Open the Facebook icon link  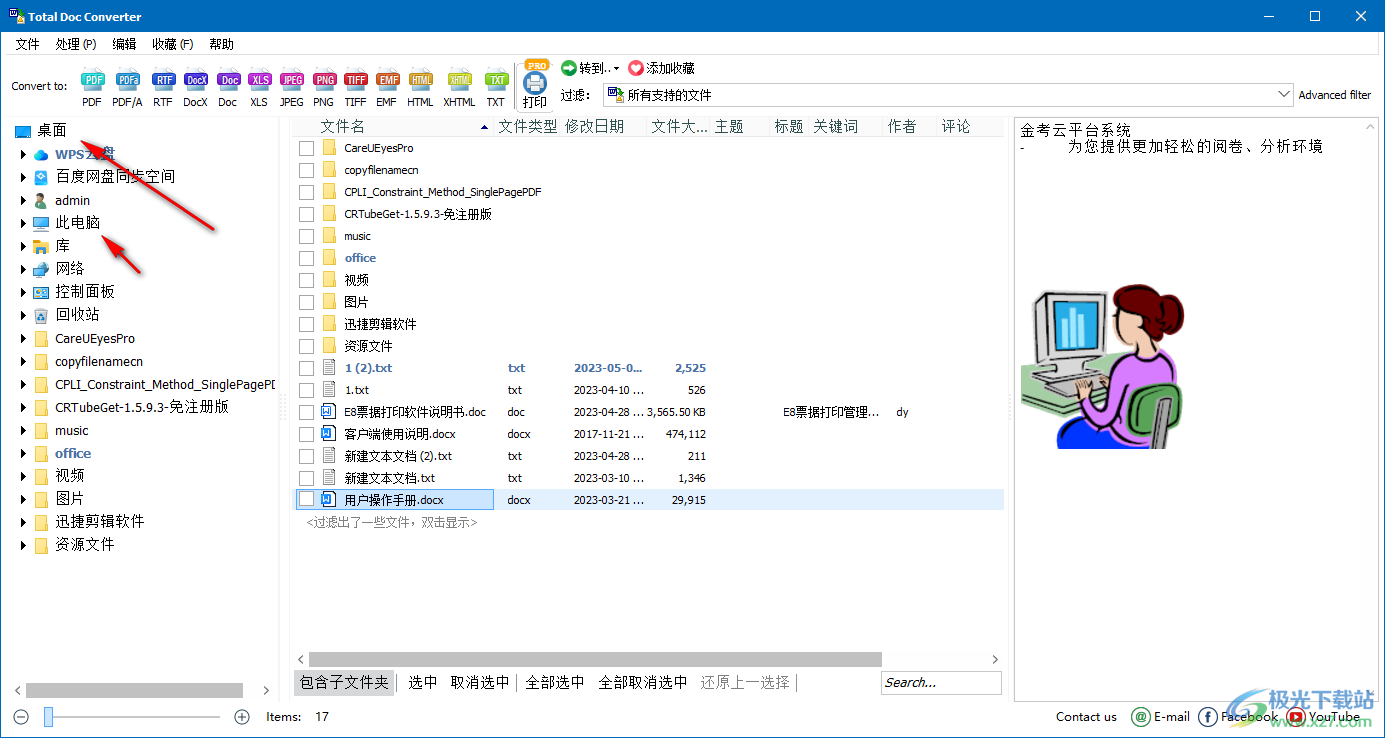(x=1208, y=716)
